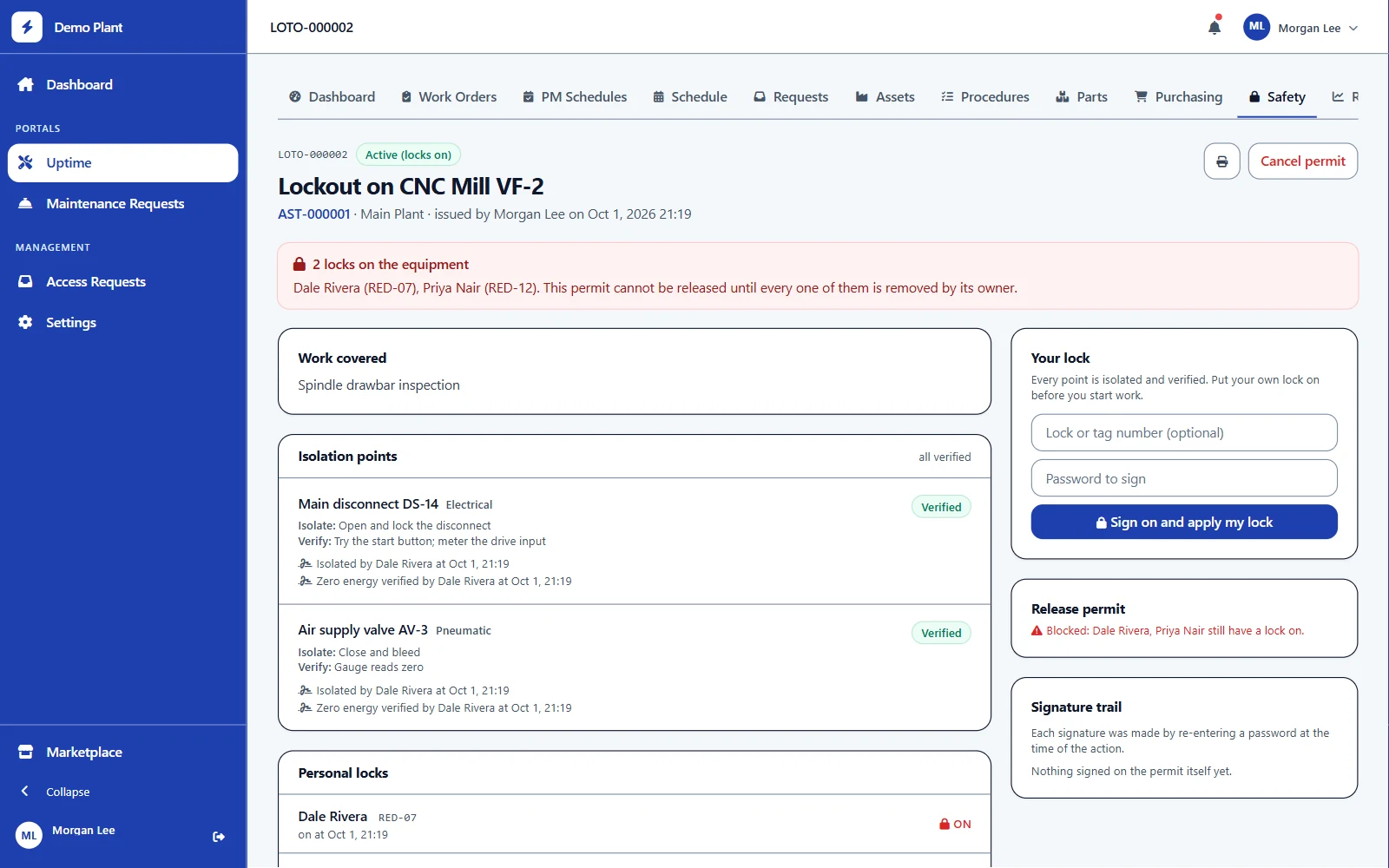Collapse the sidebar
This screenshot has width=1389, height=868.
pyautogui.click(x=123, y=792)
